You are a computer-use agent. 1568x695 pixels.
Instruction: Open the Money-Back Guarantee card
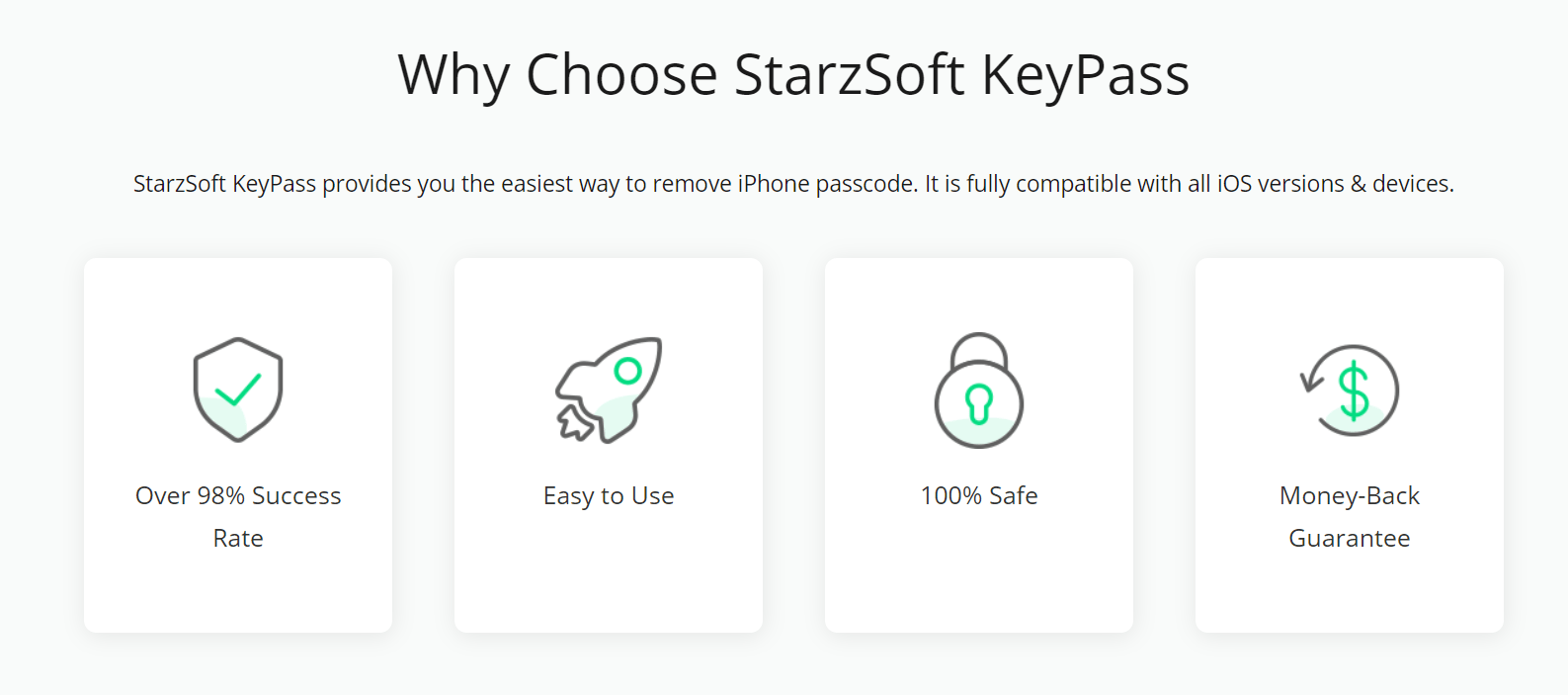click(x=1350, y=445)
